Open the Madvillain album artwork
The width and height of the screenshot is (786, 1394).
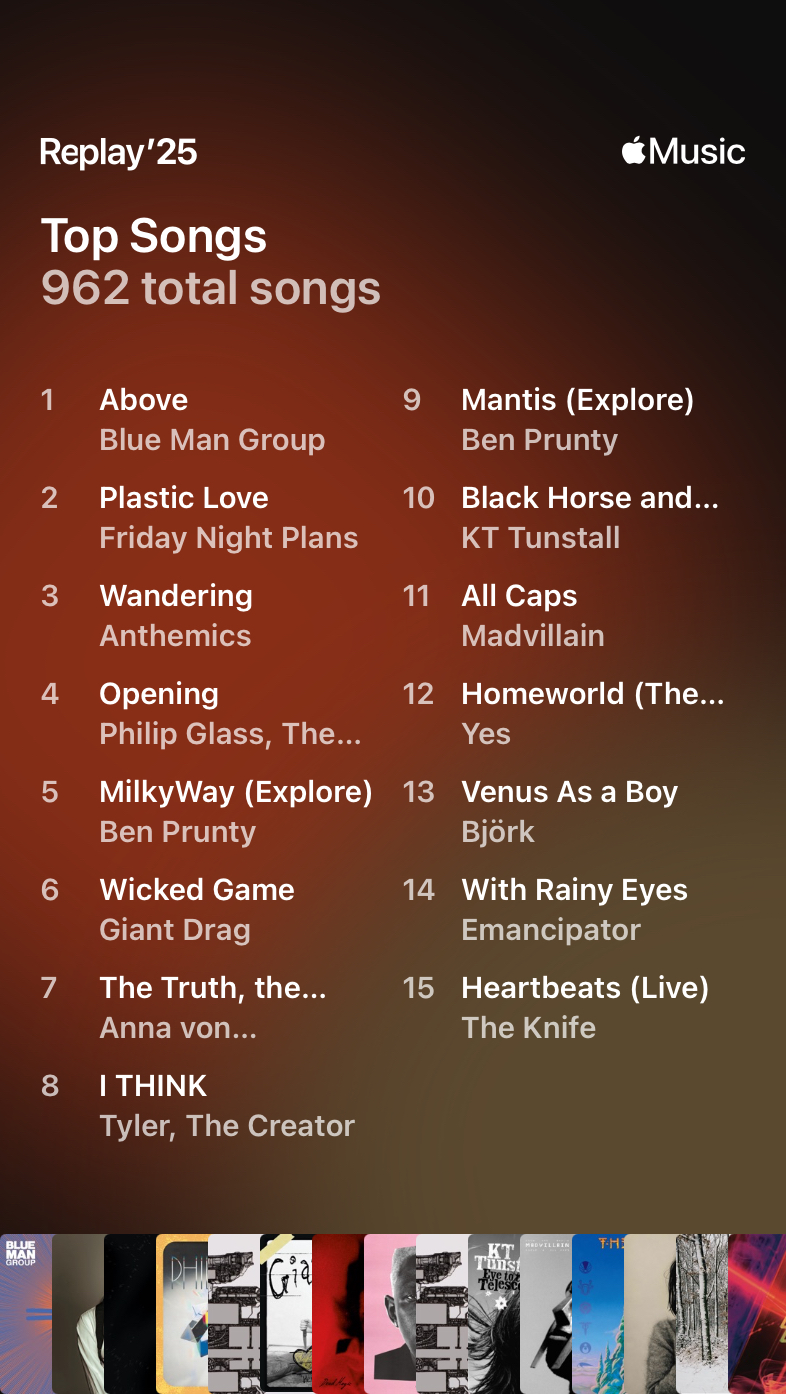[x=546, y=1313]
